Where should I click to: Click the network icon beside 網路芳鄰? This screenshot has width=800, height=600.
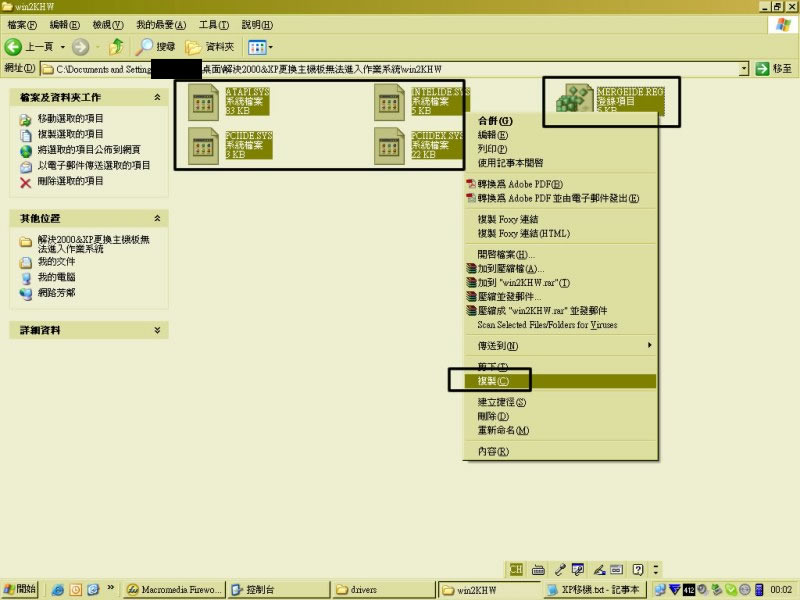point(26,294)
